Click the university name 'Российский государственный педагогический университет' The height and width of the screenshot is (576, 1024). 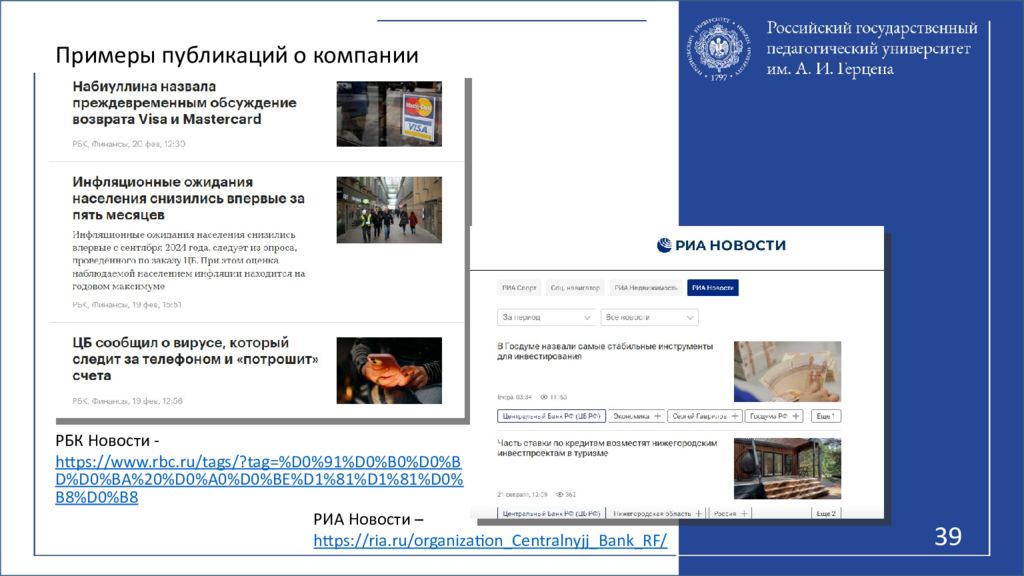pos(872,48)
